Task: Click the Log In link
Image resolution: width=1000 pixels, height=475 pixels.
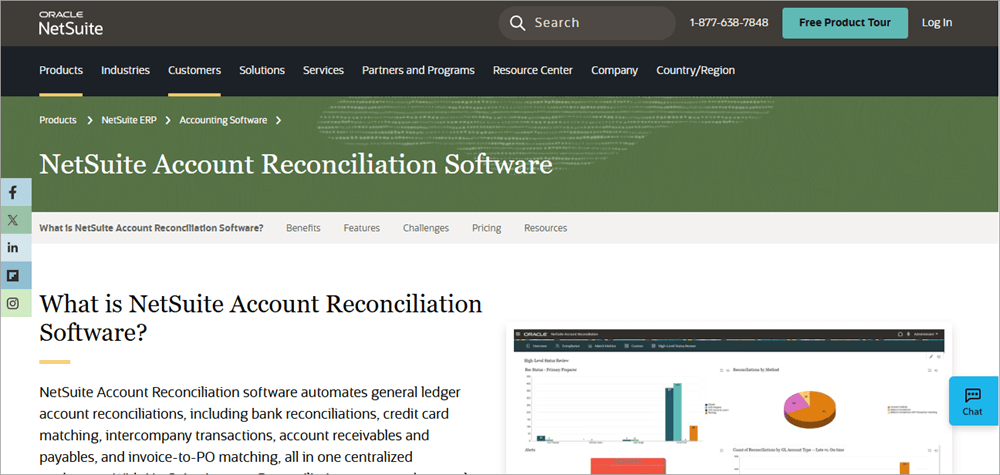Action: (x=937, y=23)
